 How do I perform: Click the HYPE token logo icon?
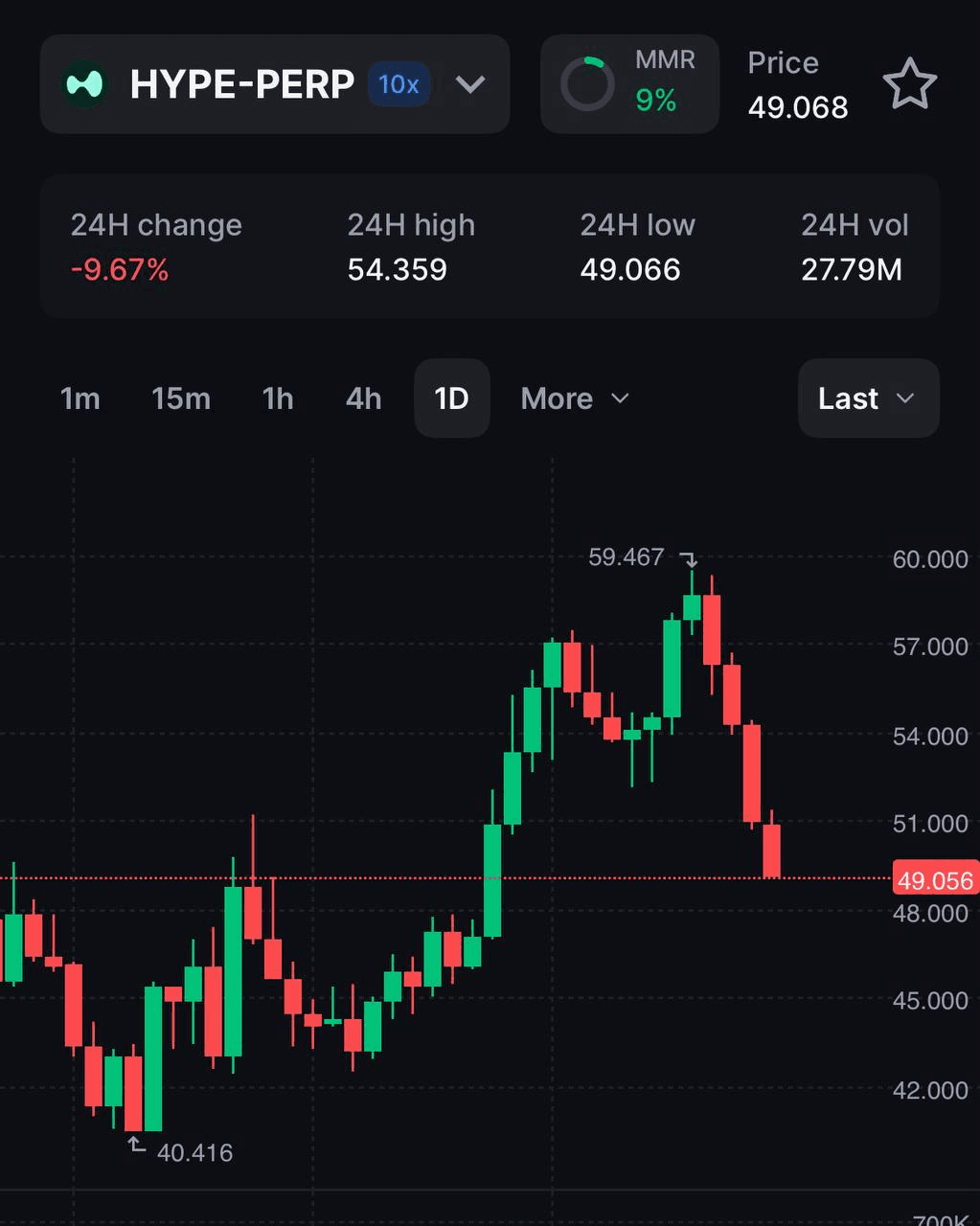(x=84, y=84)
